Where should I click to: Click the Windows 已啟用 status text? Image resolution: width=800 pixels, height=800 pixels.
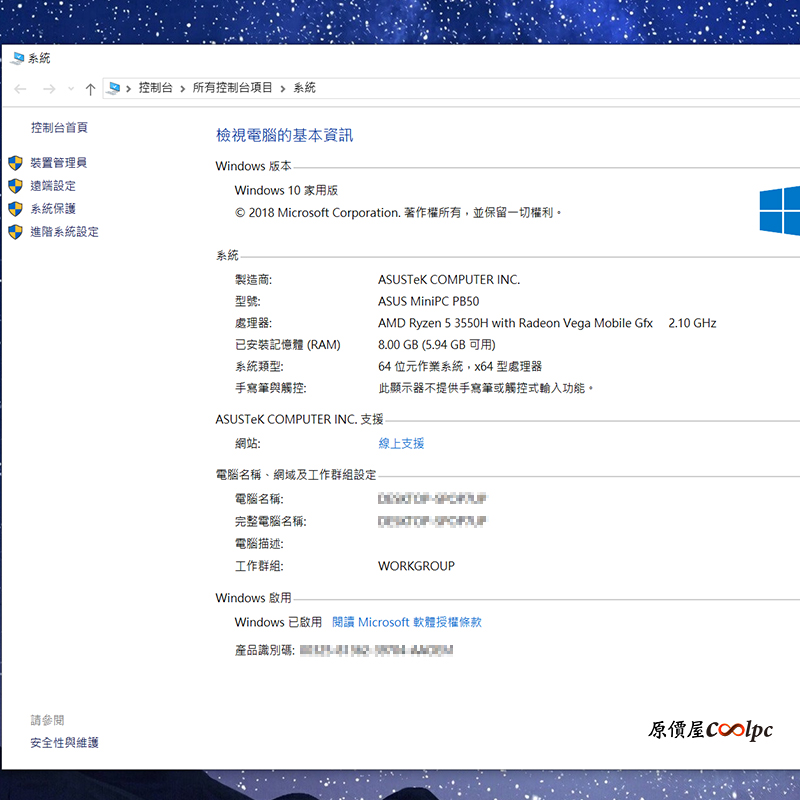tap(278, 622)
